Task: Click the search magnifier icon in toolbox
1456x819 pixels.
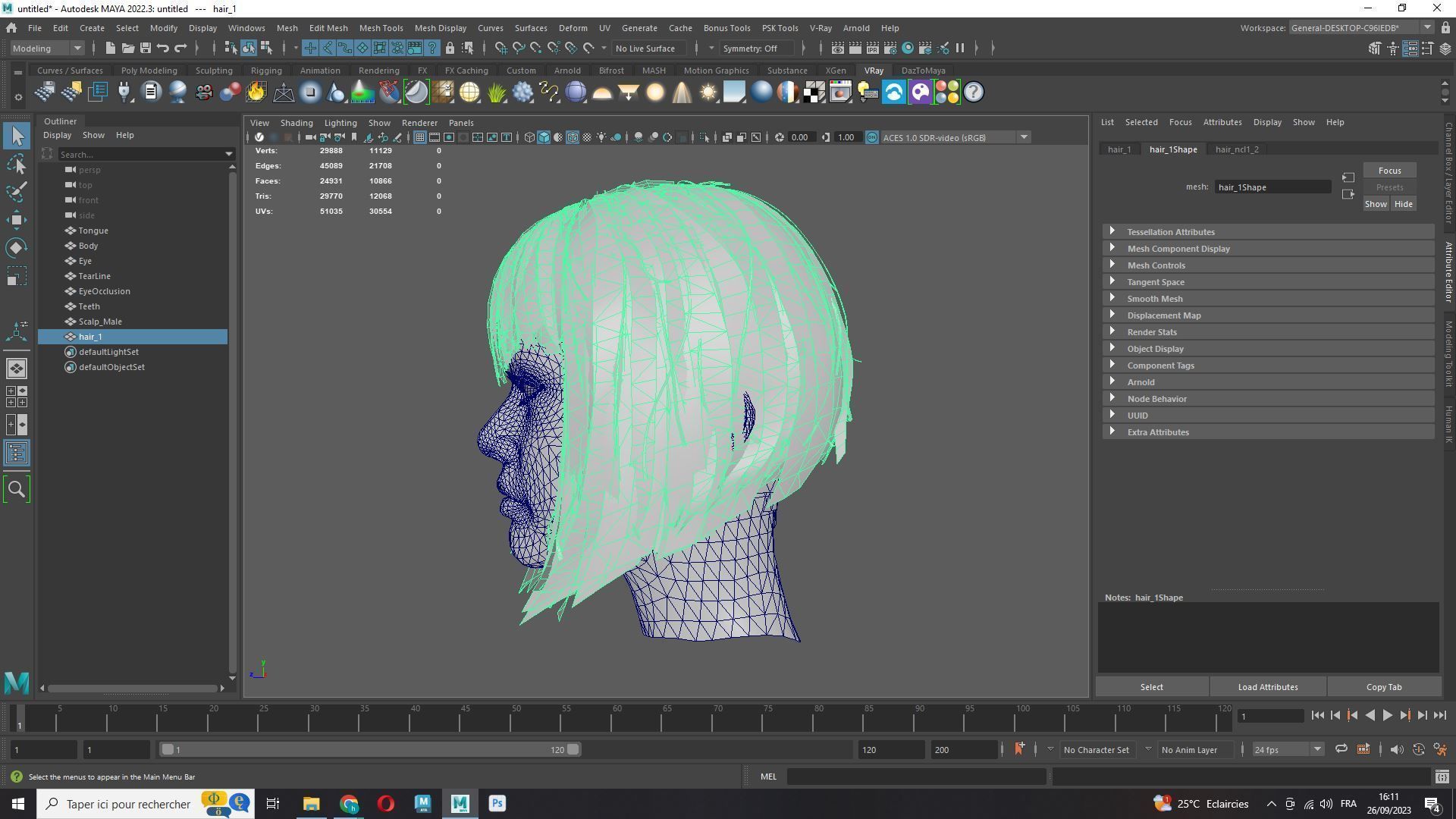Action: [17, 490]
